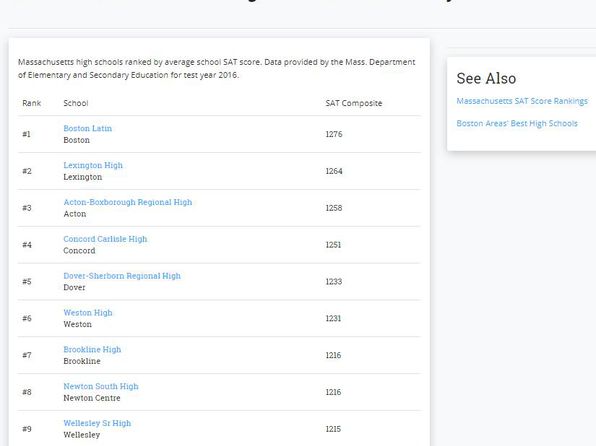The image size is (596, 446).
Task: Click the #5 rank cell
Action: point(27,282)
